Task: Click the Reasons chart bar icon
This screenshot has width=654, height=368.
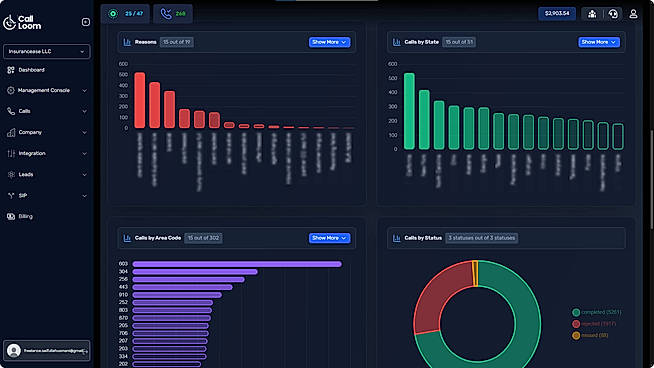Action: click(127, 42)
